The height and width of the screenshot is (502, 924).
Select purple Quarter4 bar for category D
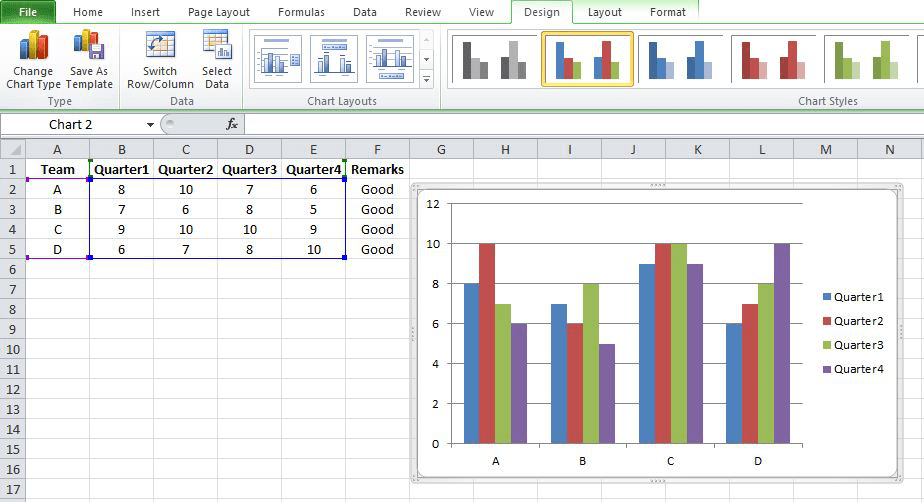(x=781, y=344)
